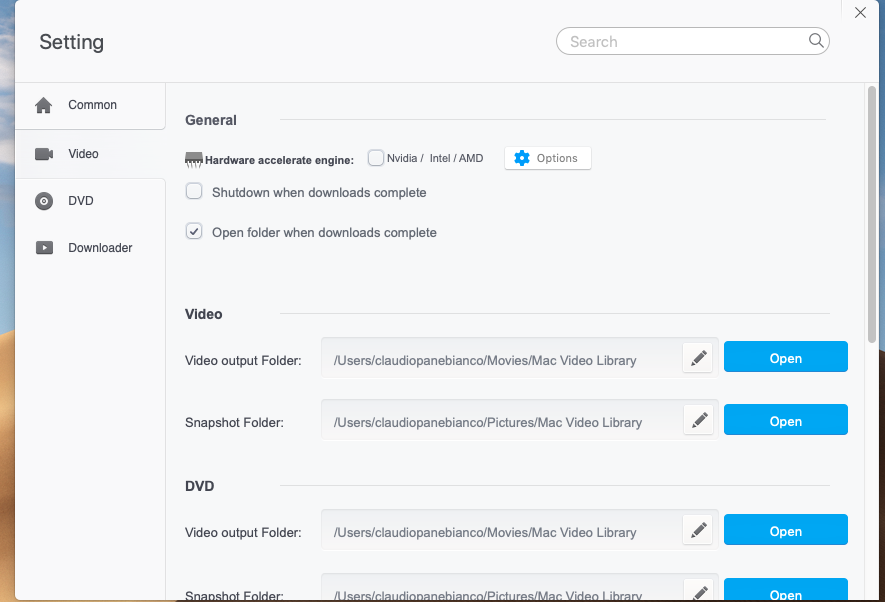Check Shutdown when downloads complete
The image size is (885, 602).
pos(194,191)
